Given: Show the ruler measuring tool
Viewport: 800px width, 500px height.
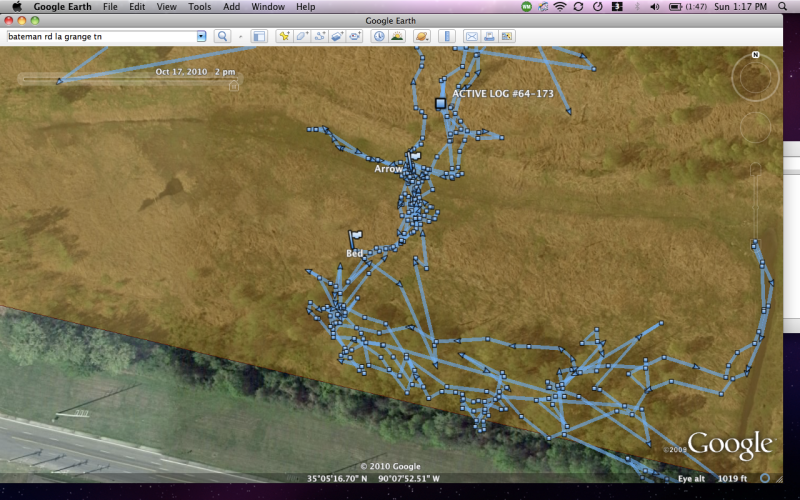Looking at the screenshot, I should pyautogui.click(x=447, y=36).
